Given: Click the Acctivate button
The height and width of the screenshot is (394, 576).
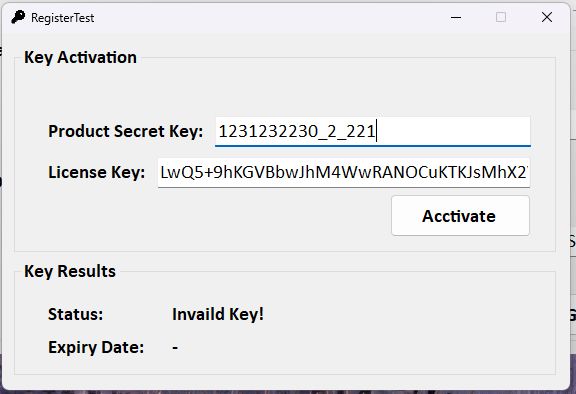Looking at the screenshot, I should pyautogui.click(x=460, y=216).
